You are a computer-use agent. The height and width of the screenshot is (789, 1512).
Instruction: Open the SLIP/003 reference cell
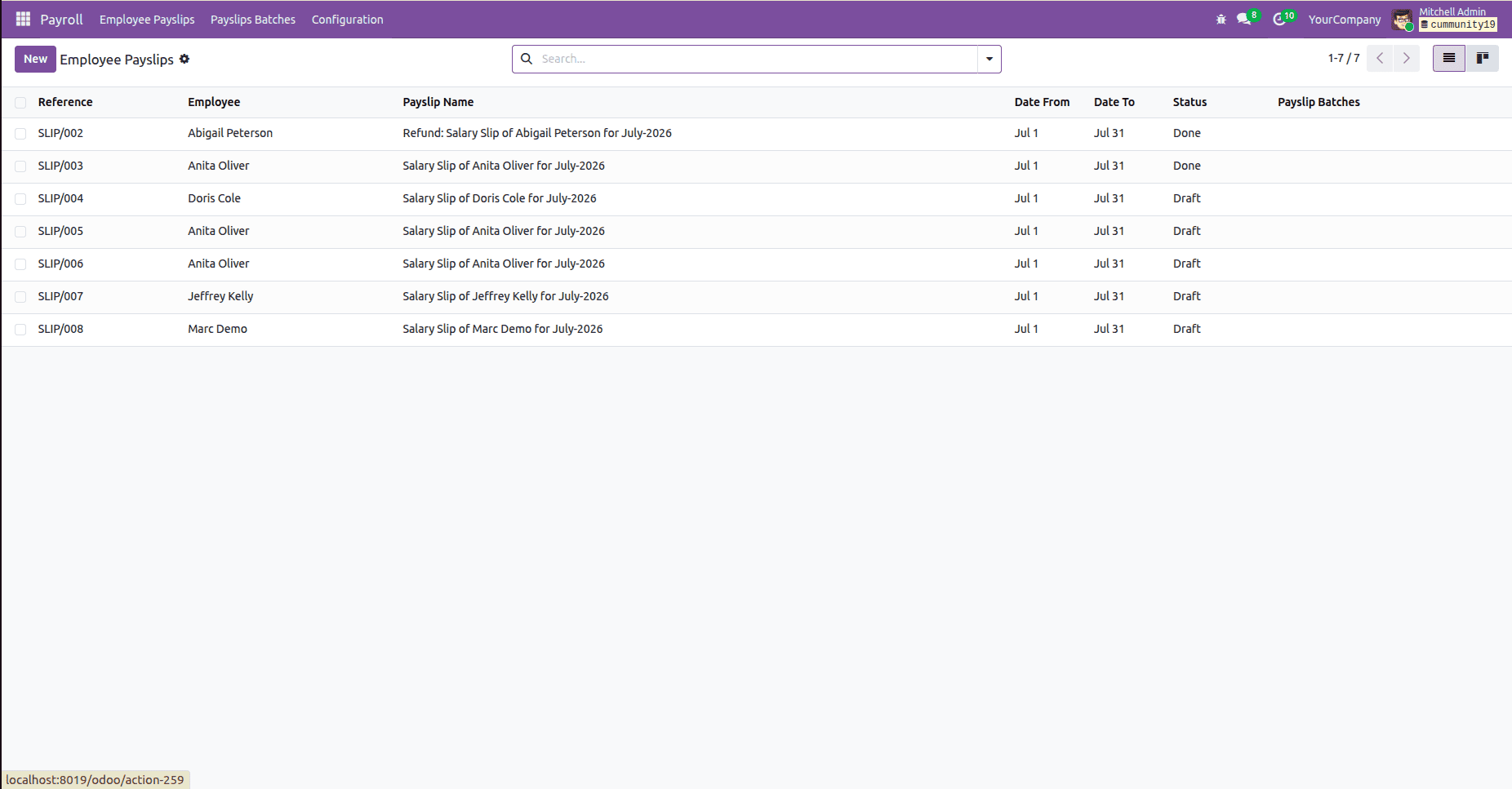(60, 166)
